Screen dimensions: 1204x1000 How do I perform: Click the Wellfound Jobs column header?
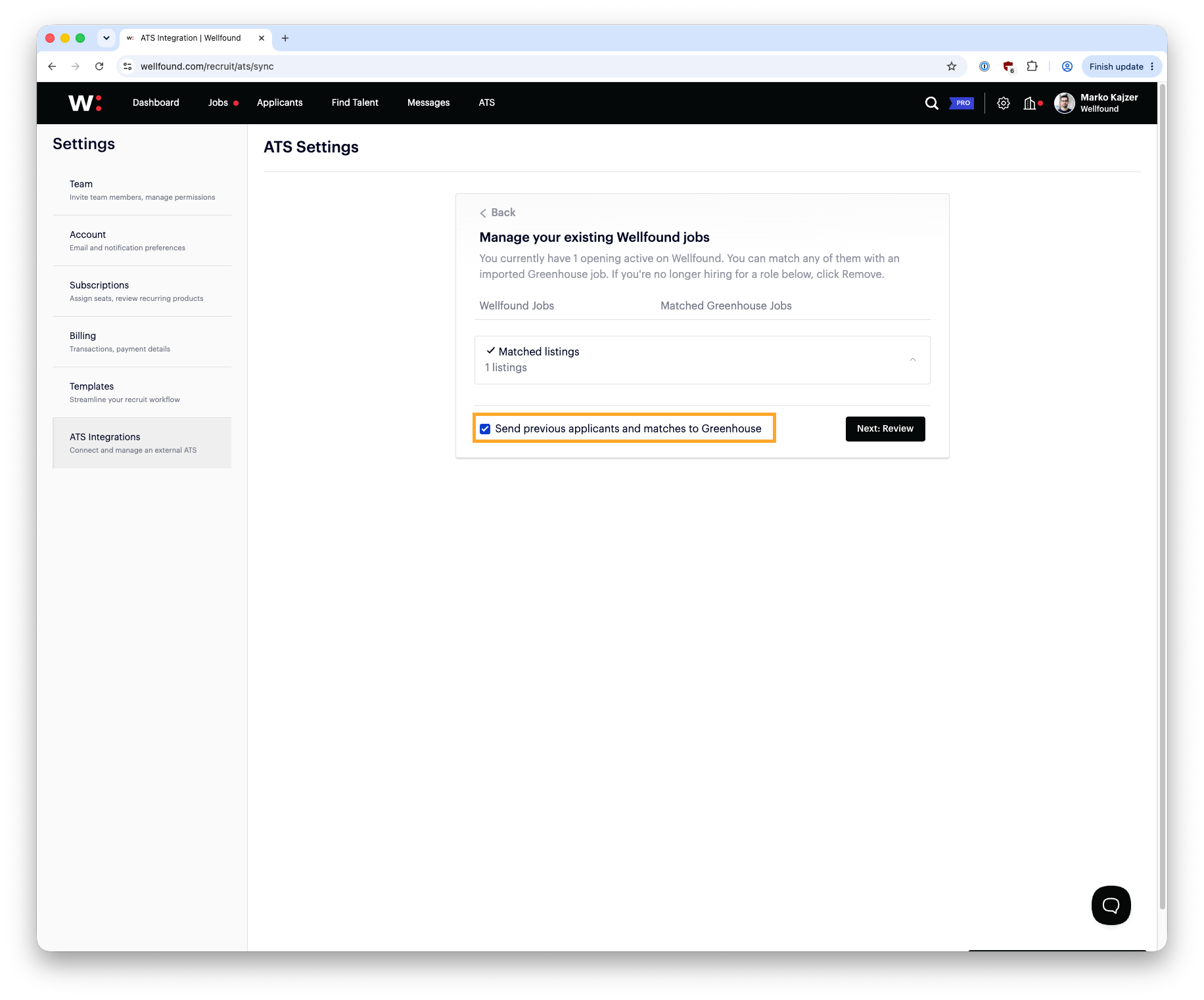pos(517,306)
